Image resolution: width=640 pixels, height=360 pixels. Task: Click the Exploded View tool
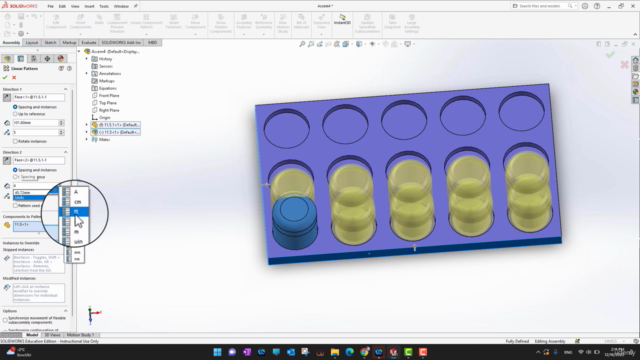(x=322, y=22)
